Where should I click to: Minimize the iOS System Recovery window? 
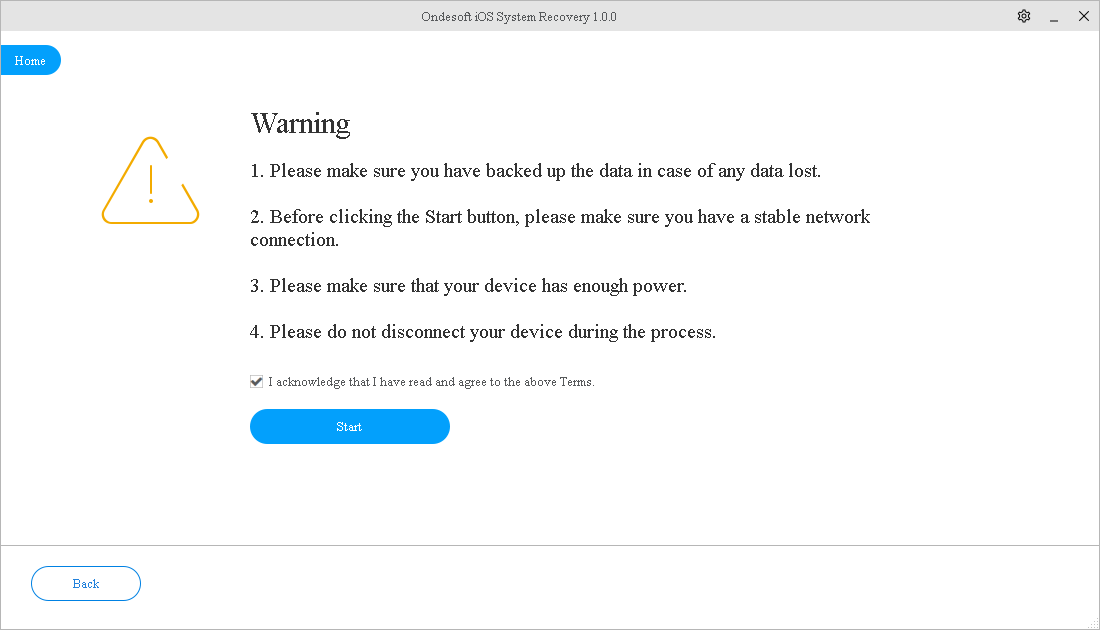(1053, 16)
